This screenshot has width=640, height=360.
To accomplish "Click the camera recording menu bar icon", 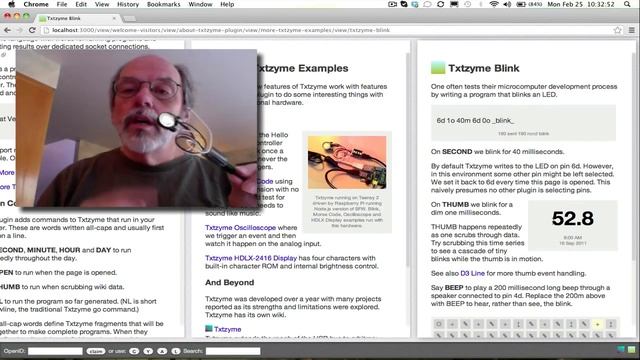I will tap(392, 4).
